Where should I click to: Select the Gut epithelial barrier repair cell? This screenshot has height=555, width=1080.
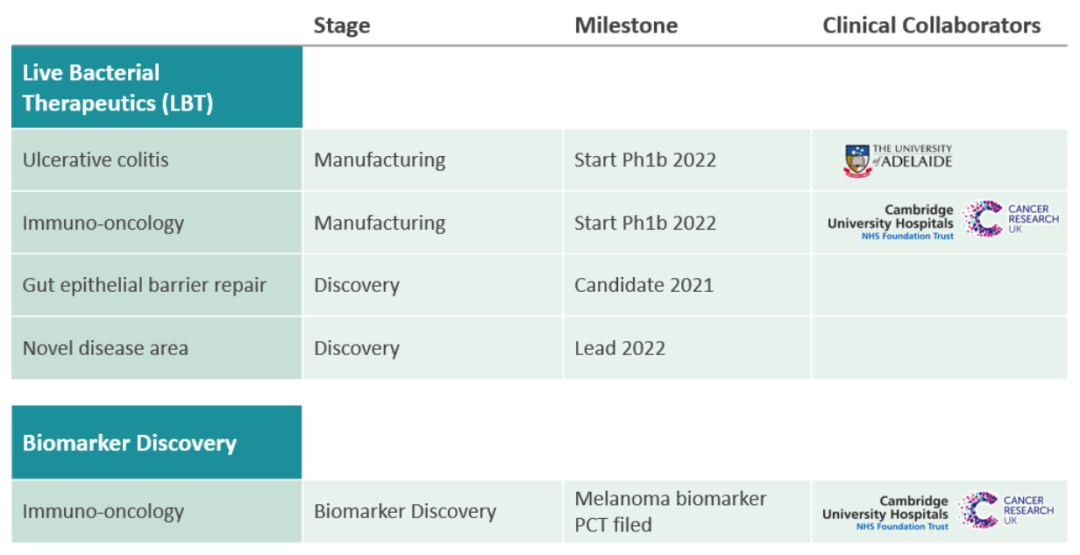[145, 285]
